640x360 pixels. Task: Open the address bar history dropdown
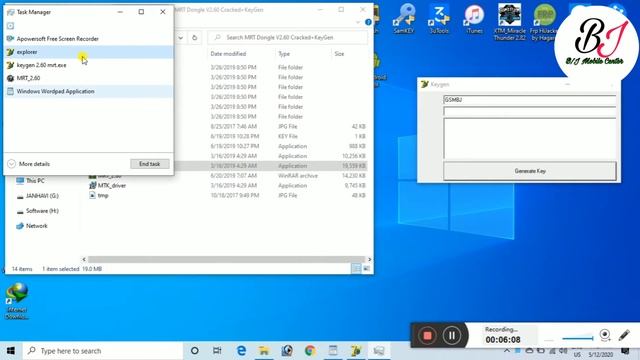click(180, 38)
